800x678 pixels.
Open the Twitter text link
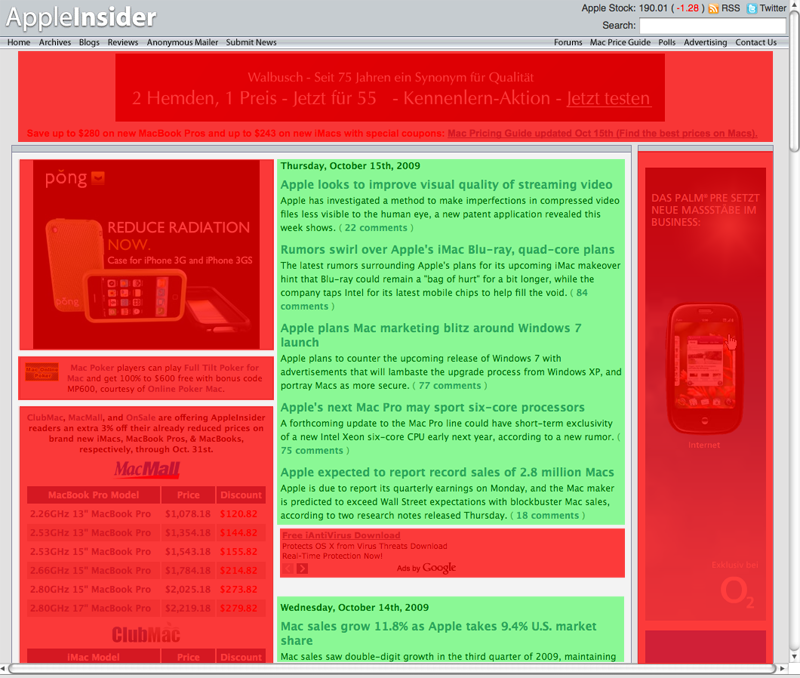pyautogui.click(x=773, y=8)
